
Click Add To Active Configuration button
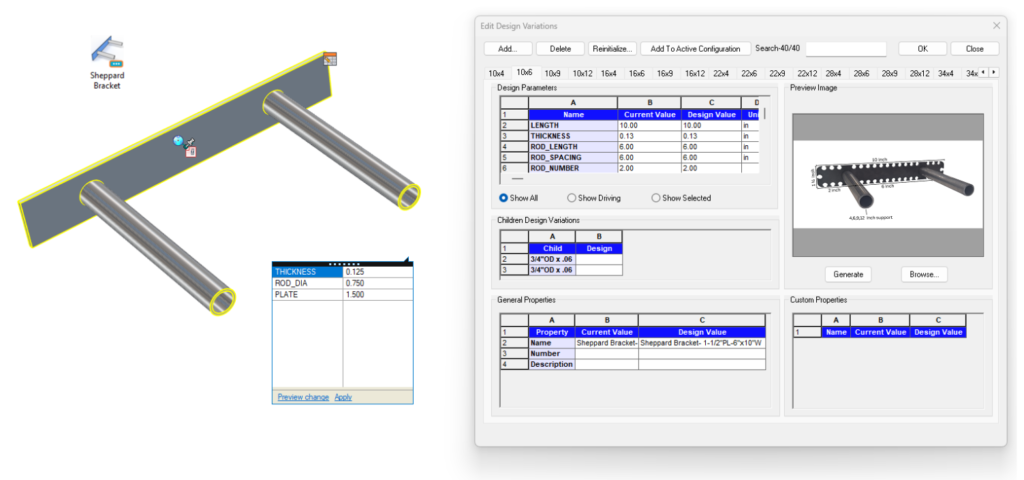(x=695, y=49)
